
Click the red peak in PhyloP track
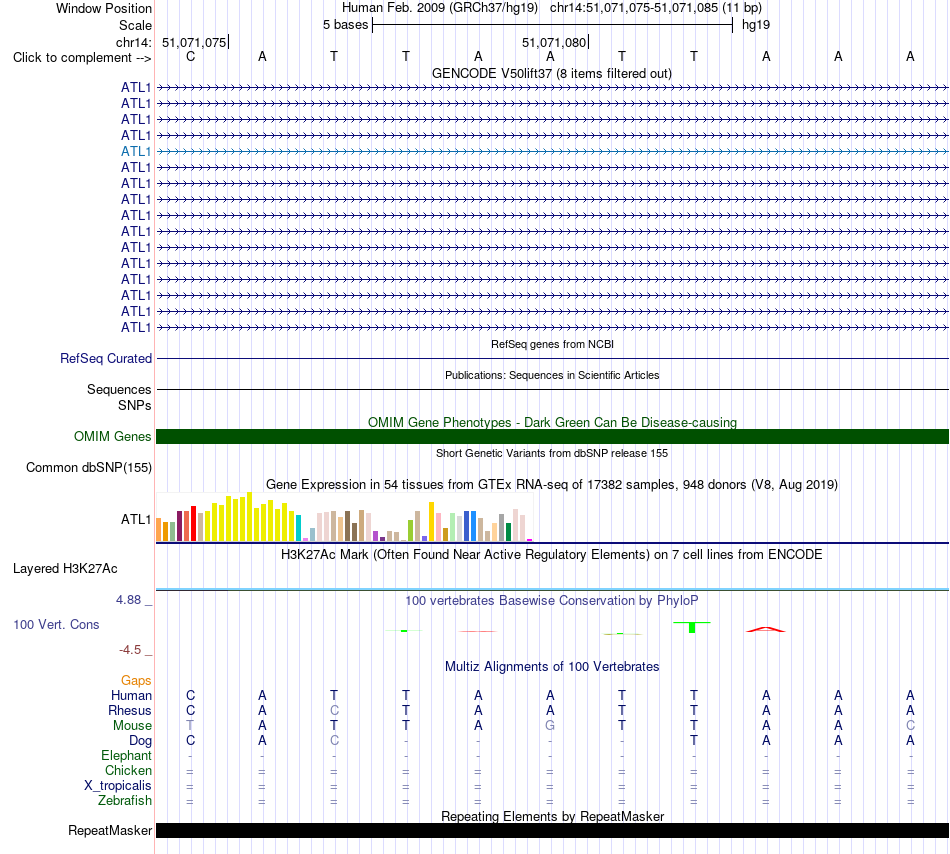[x=766, y=629]
